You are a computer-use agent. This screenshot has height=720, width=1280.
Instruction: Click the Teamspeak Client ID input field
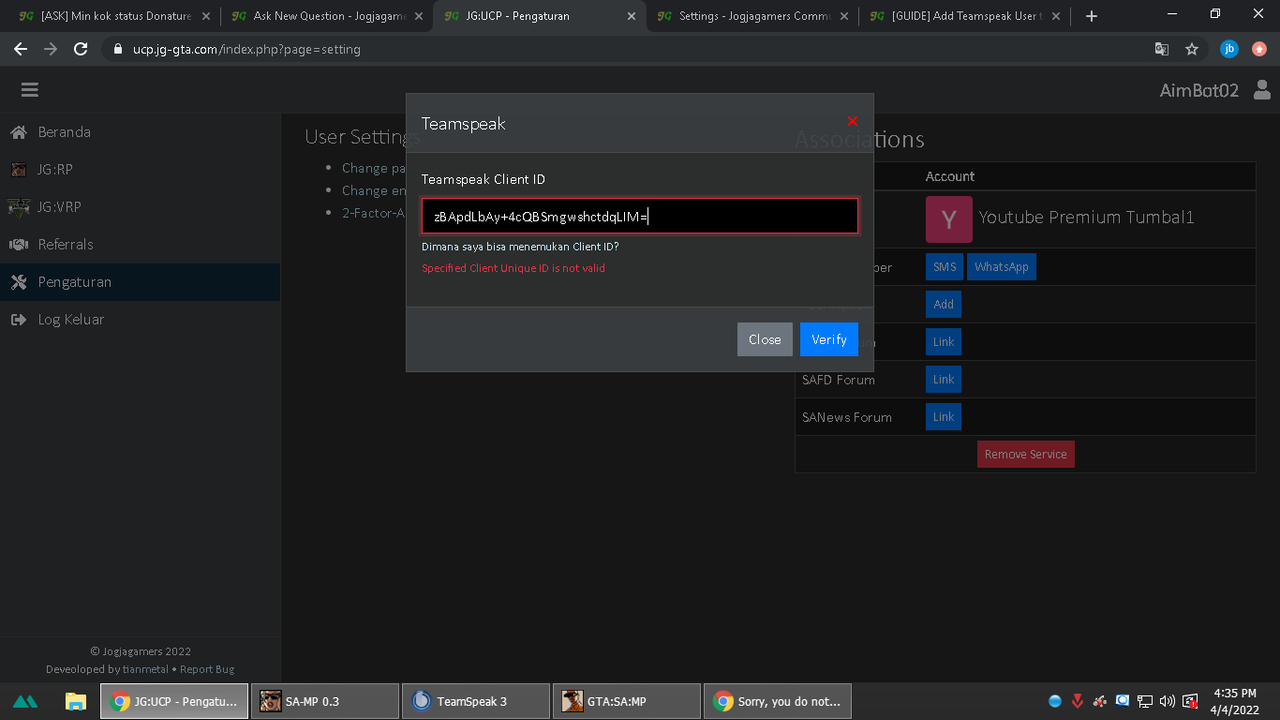point(640,216)
